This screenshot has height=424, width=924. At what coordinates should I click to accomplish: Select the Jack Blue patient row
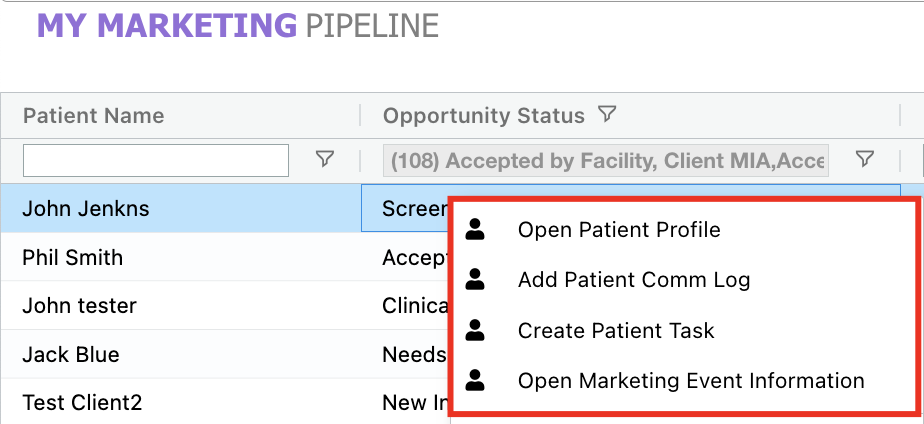pos(71,355)
